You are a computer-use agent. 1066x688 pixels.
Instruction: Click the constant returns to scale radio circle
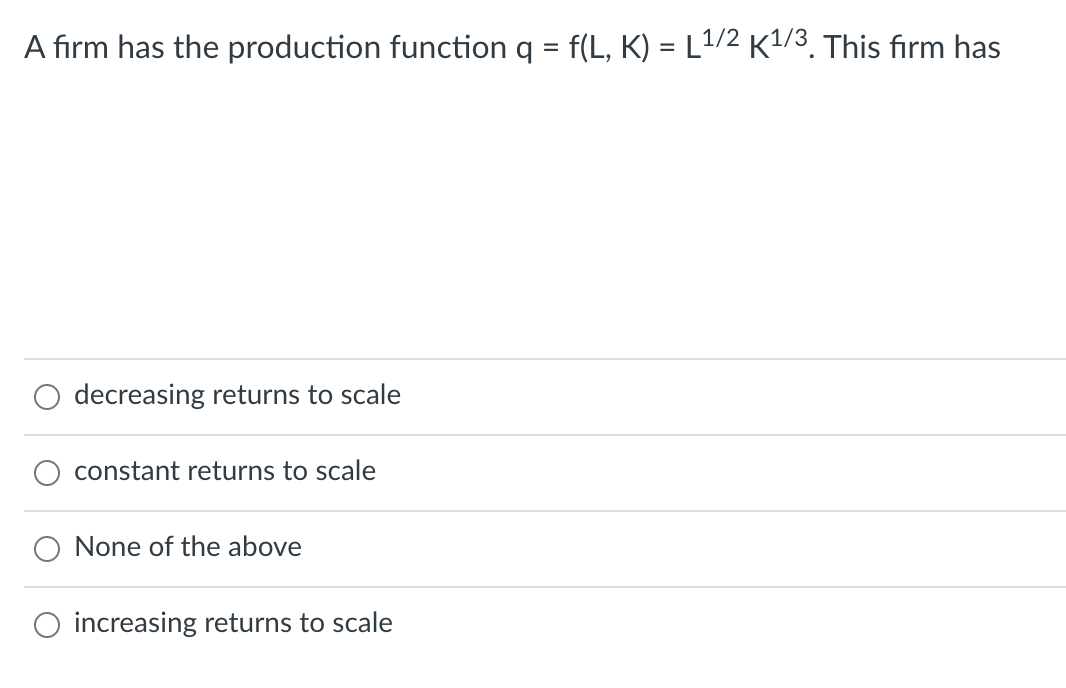47,472
